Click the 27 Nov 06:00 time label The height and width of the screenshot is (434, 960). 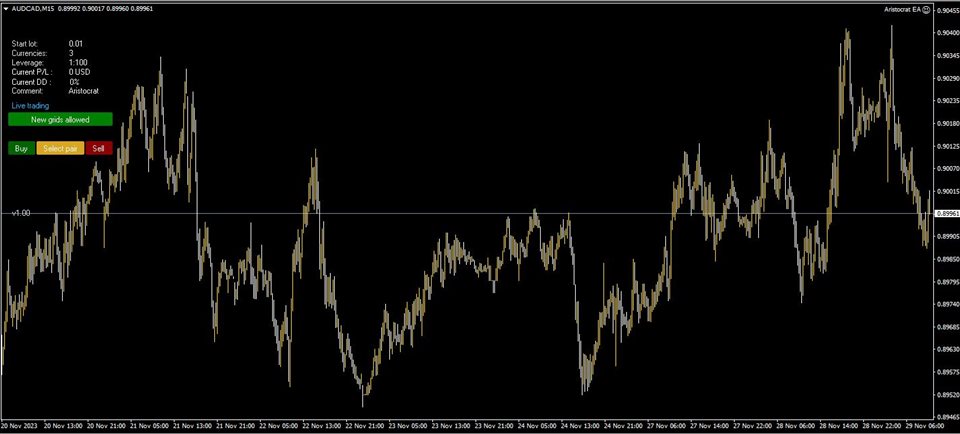coord(666,425)
